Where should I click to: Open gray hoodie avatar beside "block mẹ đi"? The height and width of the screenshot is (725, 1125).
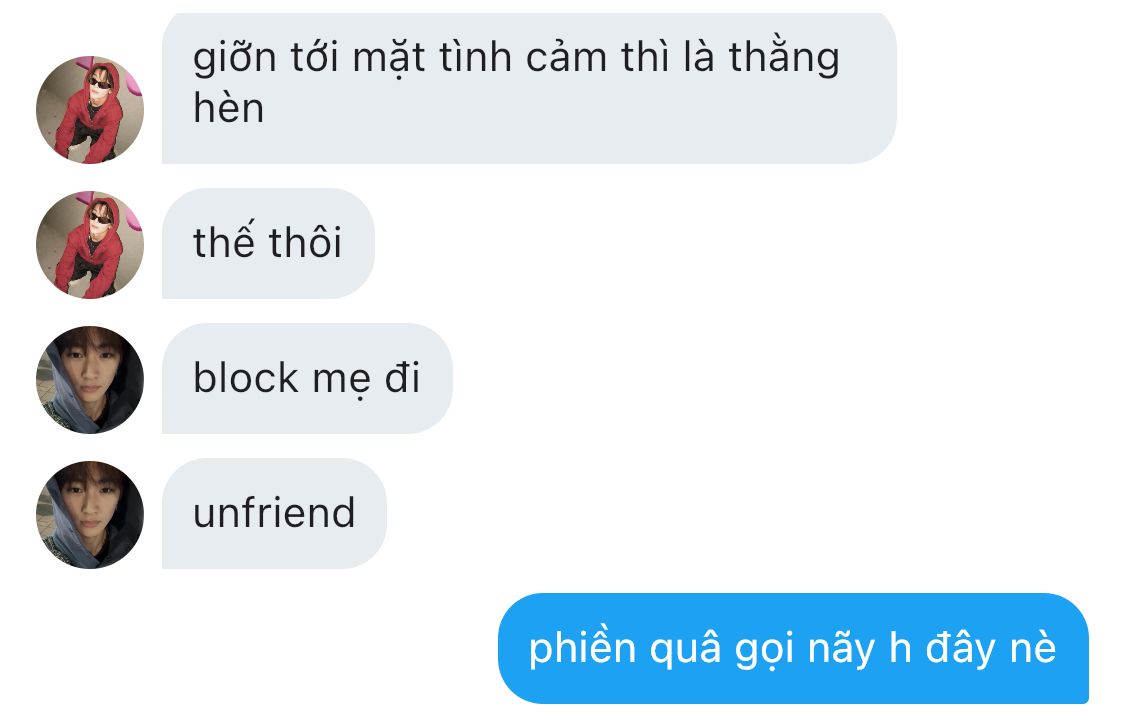tap(90, 380)
